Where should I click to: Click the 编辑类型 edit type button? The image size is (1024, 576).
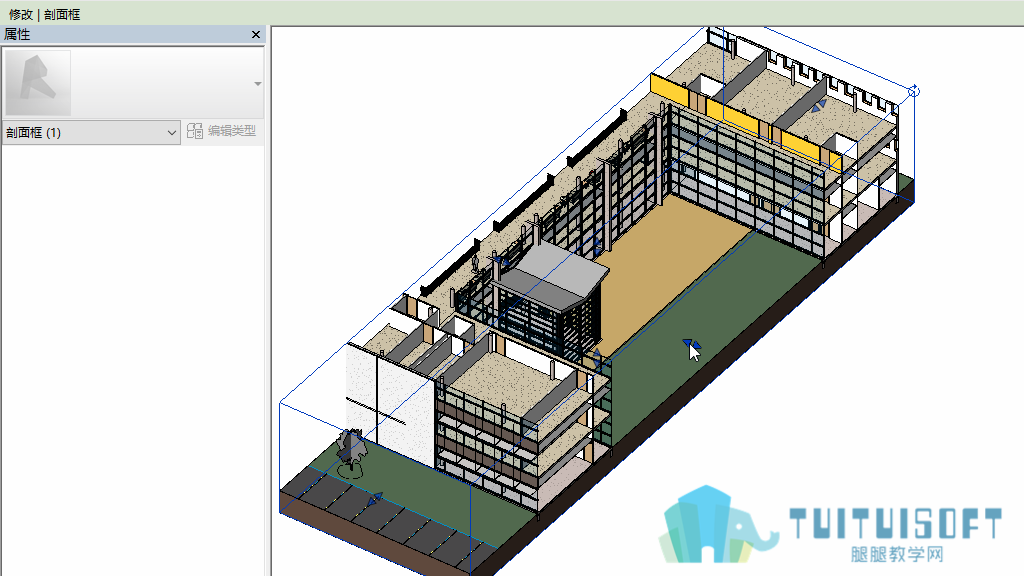point(221,131)
